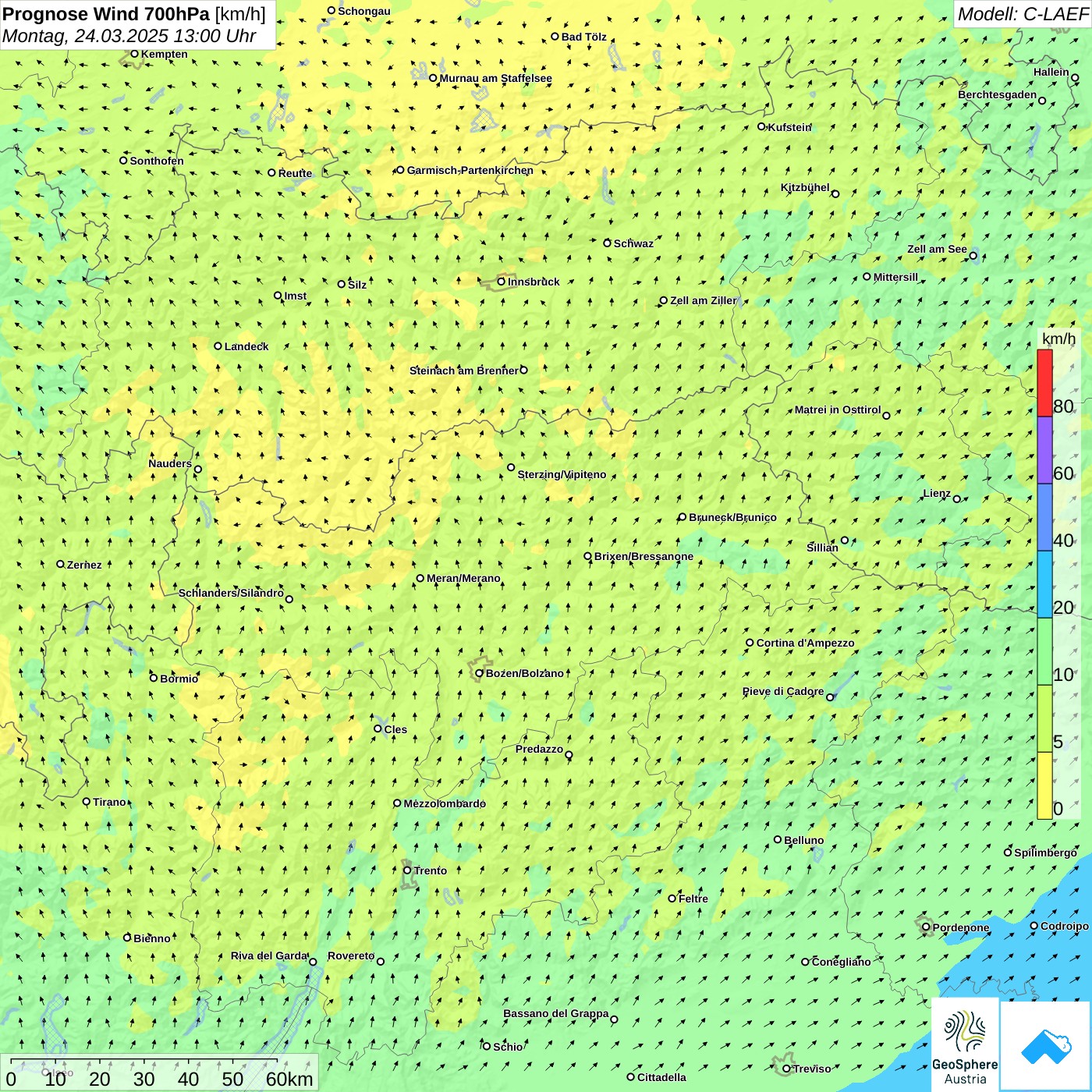Click the 'Schio' label
The width and height of the screenshot is (1092, 1092).
pyautogui.click(x=508, y=1047)
